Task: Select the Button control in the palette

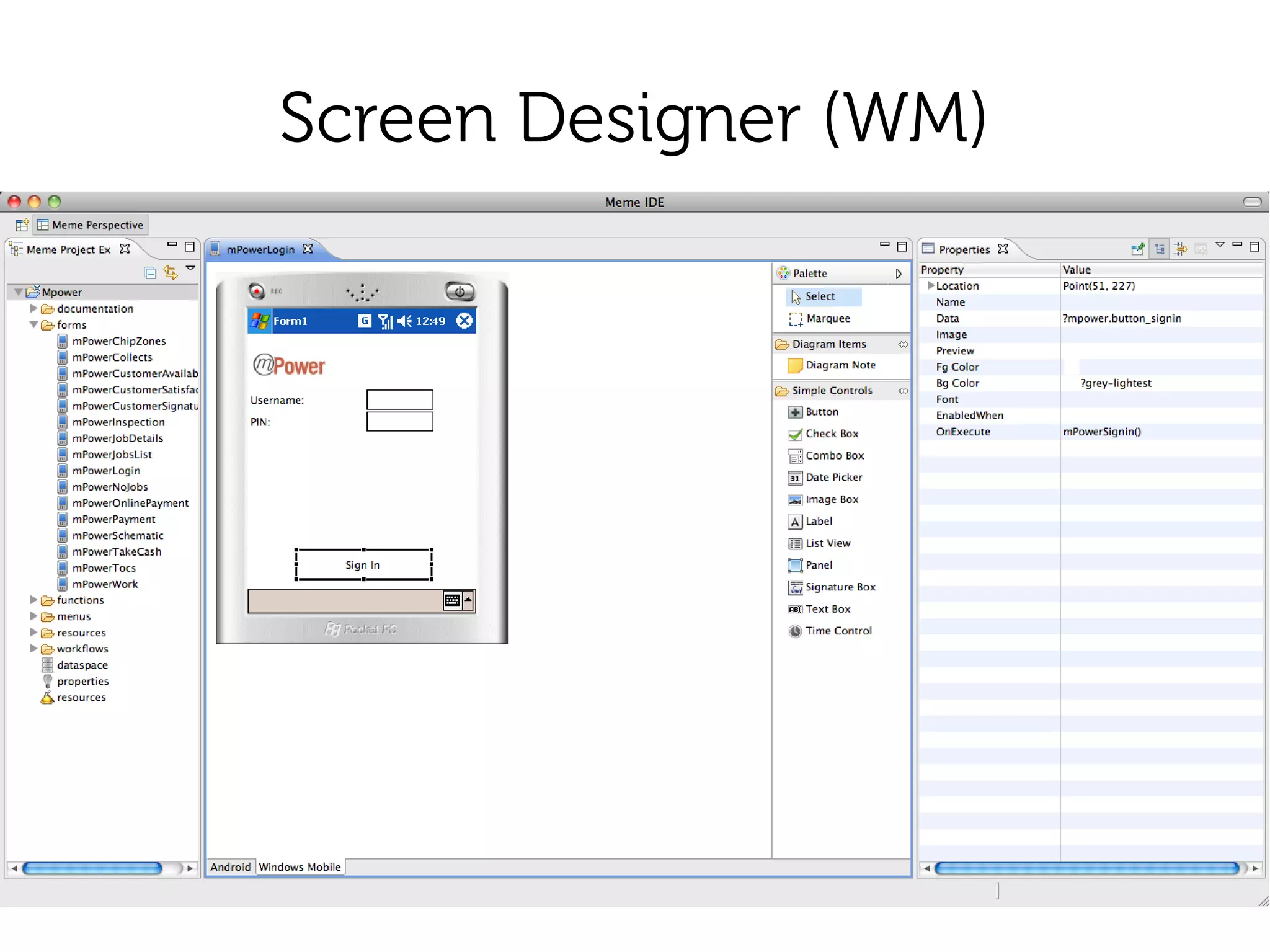Action: point(813,412)
